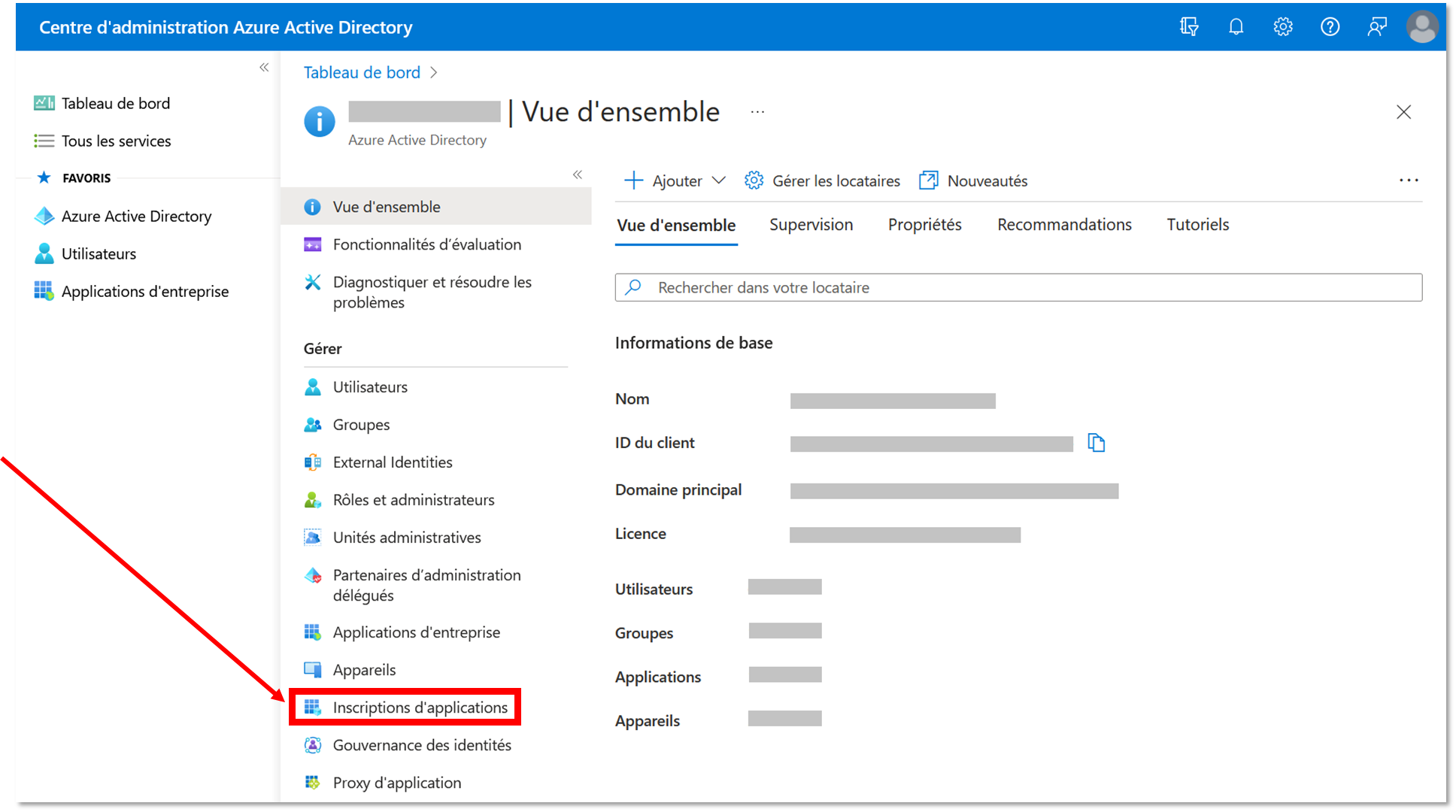
Task: Open the help question mark icon
Action: pos(1330,27)
